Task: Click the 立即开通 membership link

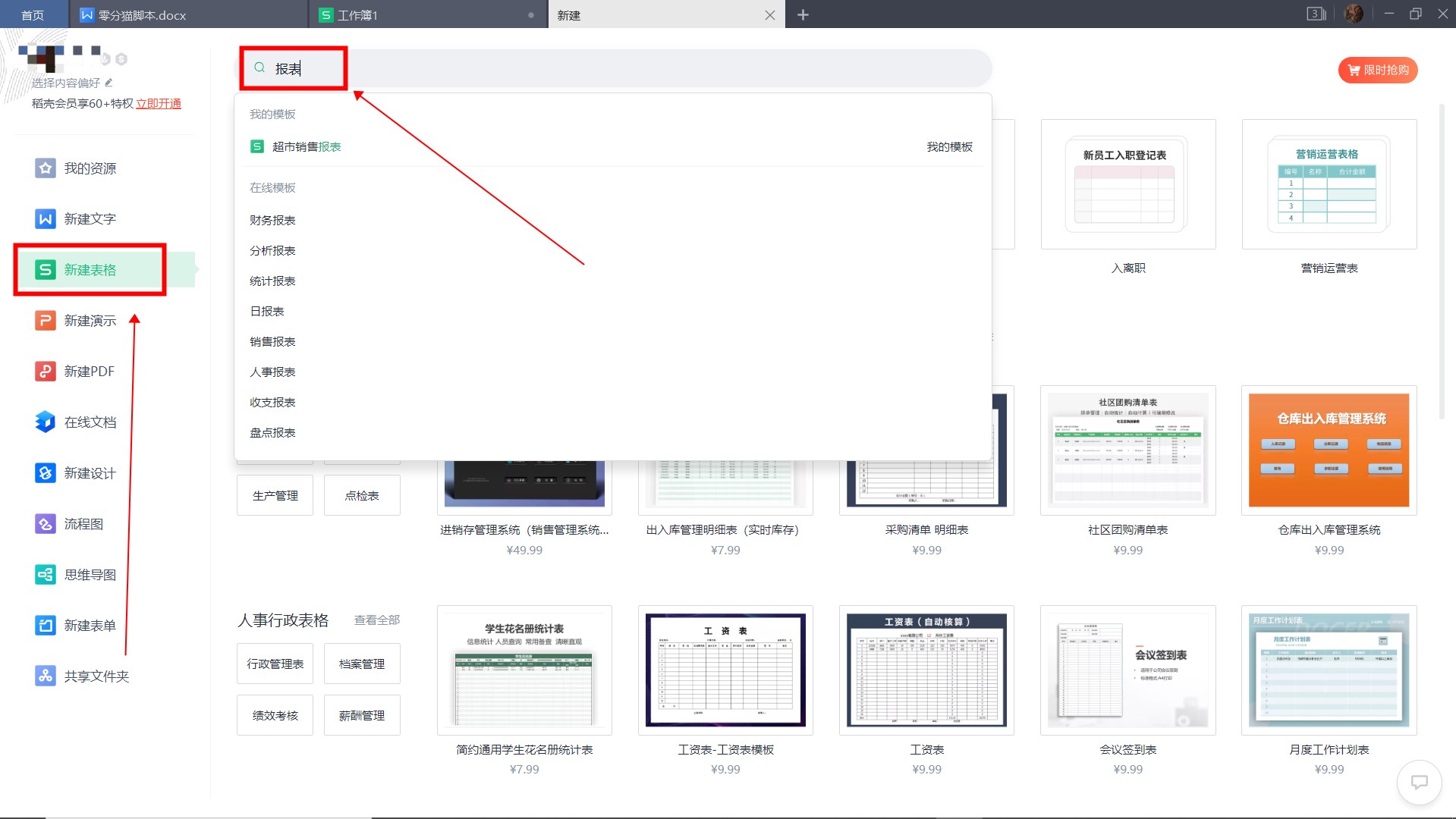Action: pyautogui.click(x=158, y=104)
